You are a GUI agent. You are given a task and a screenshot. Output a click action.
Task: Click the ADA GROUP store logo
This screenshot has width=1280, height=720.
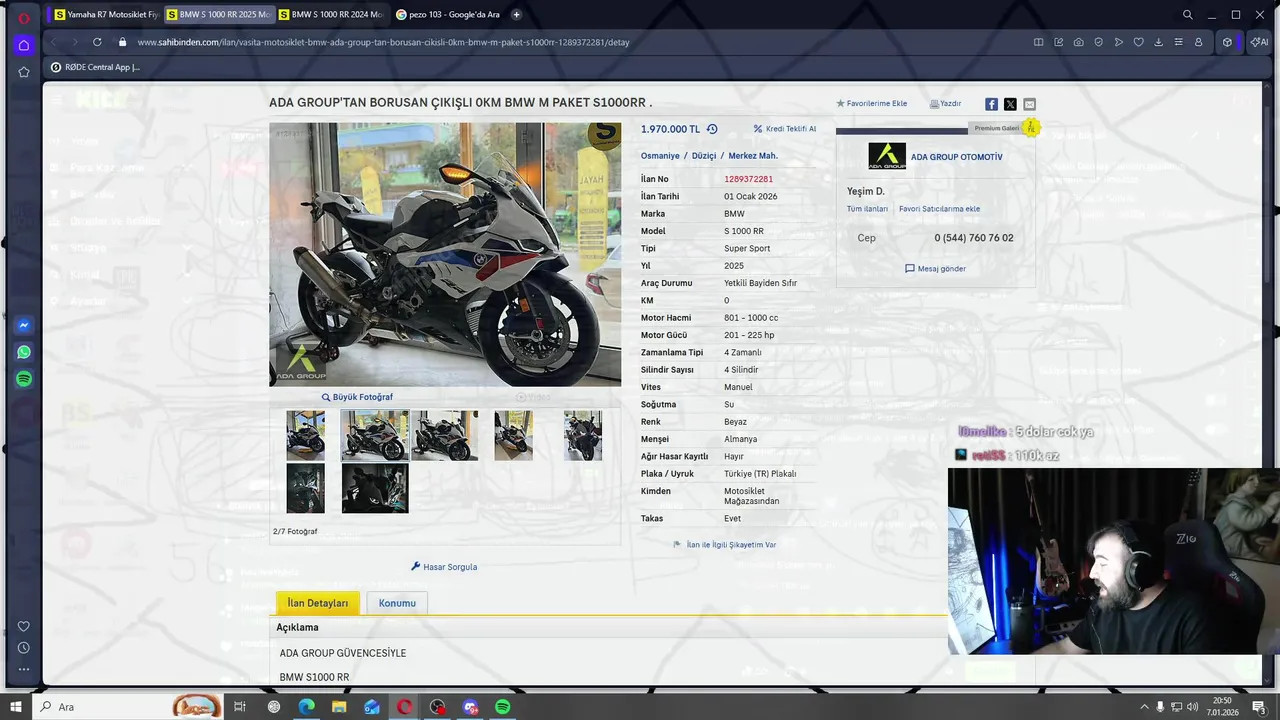coord(887,156)
